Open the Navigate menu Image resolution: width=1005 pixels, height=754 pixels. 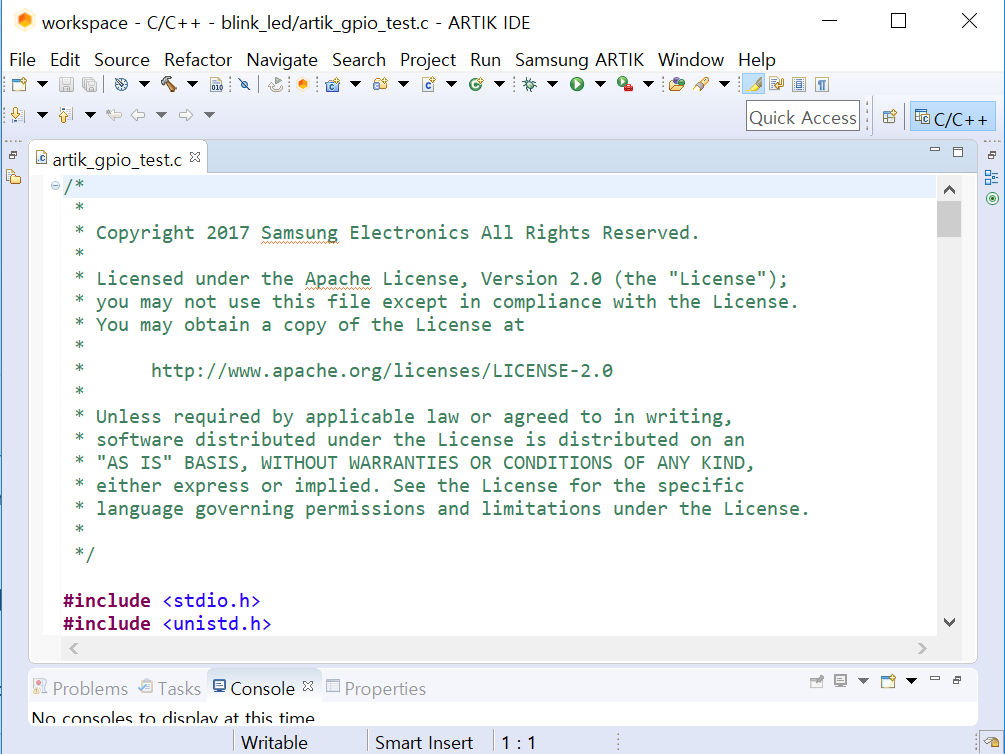[x=282, y=60]
